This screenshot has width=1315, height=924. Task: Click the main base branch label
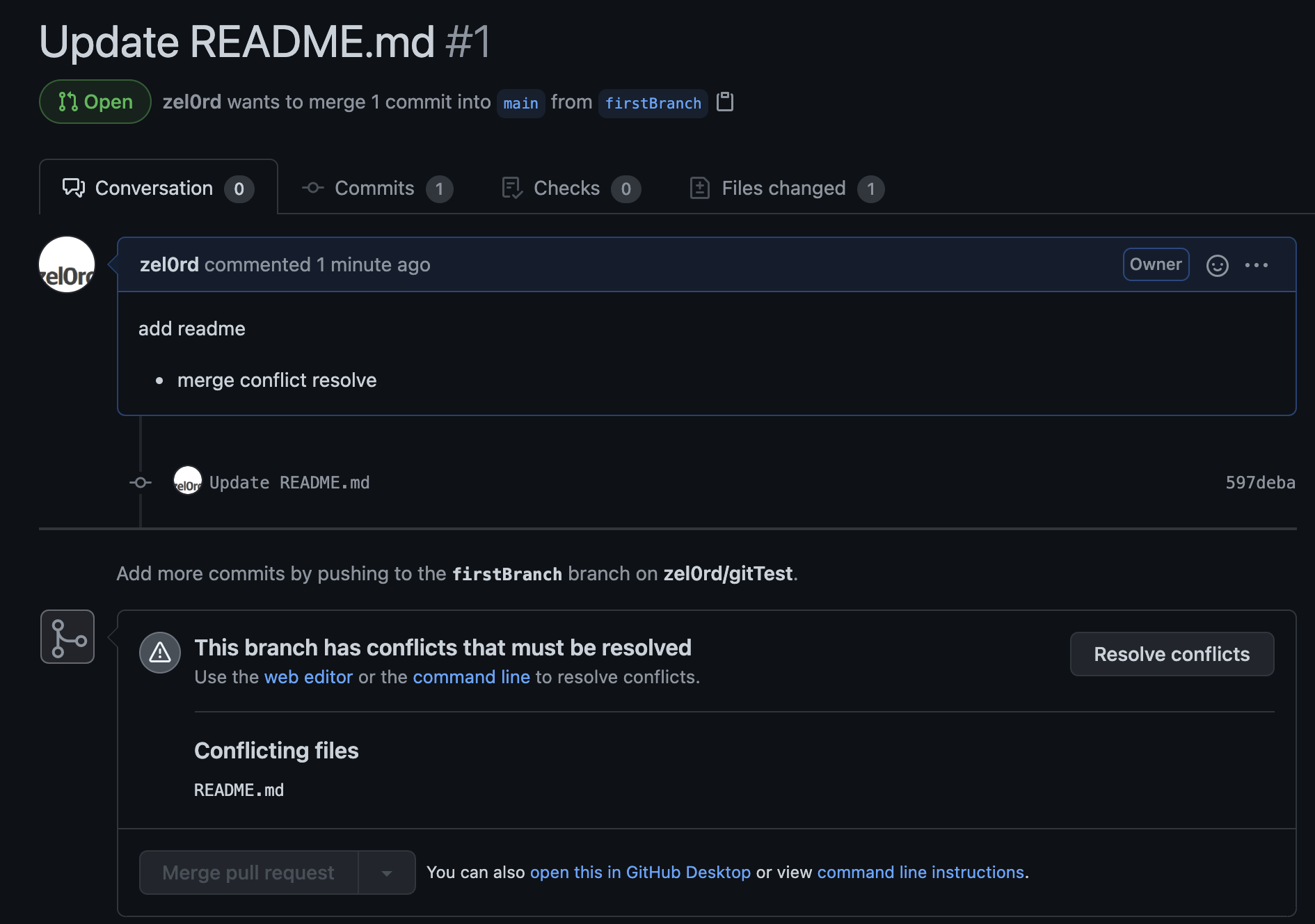520,103
